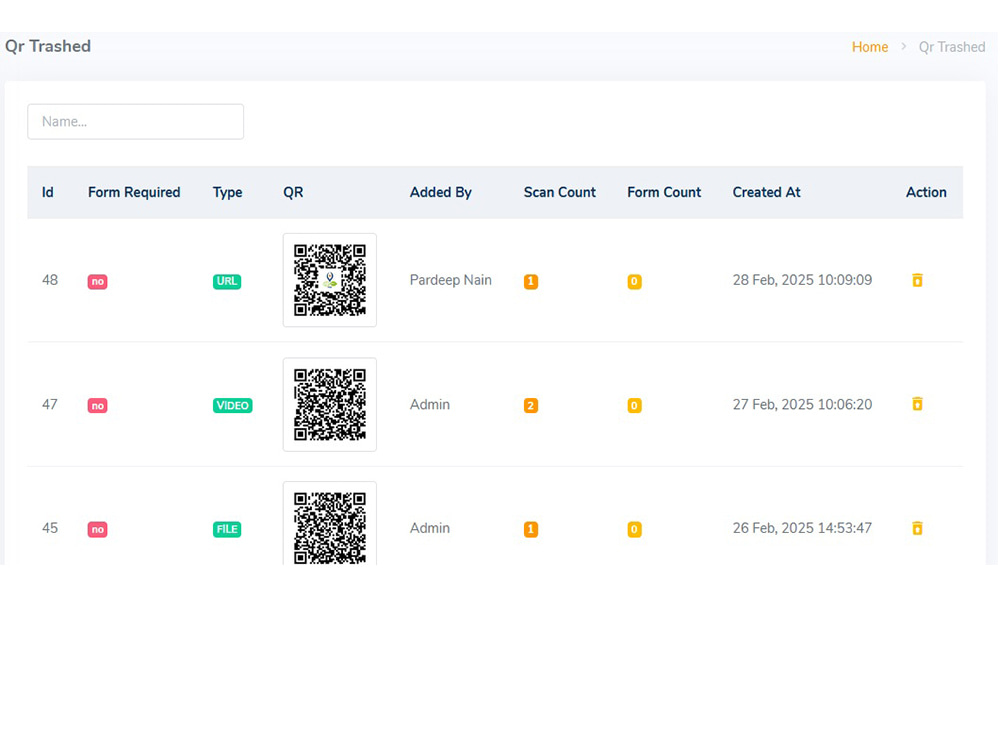Open the QR code thumbnail for row 48
1000x750 pixels.
coord(330,280)
